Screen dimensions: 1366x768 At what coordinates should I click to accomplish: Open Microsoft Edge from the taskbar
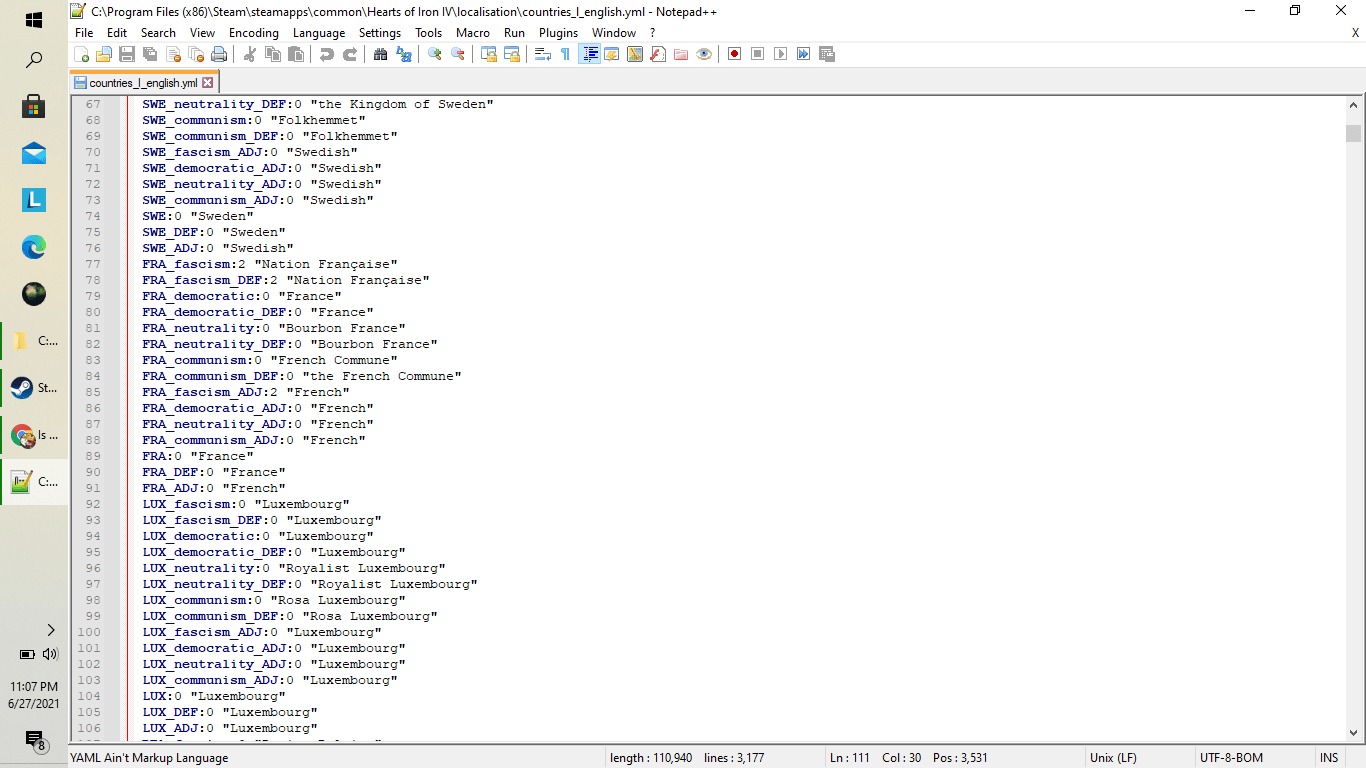(34, 247)
